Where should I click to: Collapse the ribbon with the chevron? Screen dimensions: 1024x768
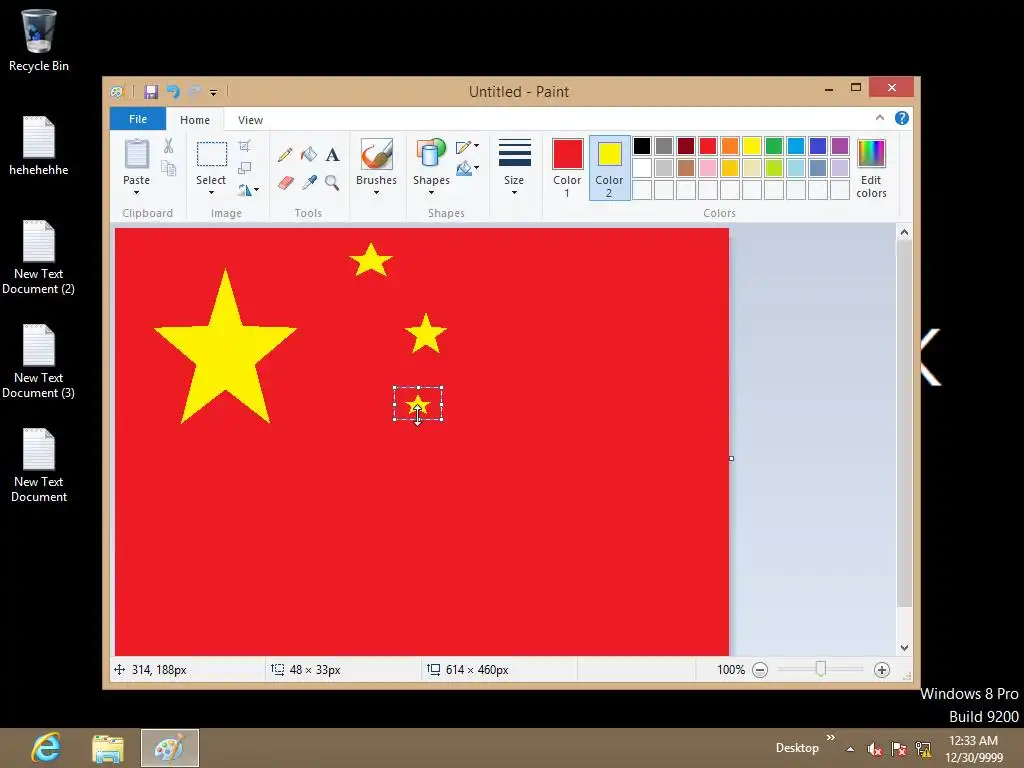pos(880,118)
